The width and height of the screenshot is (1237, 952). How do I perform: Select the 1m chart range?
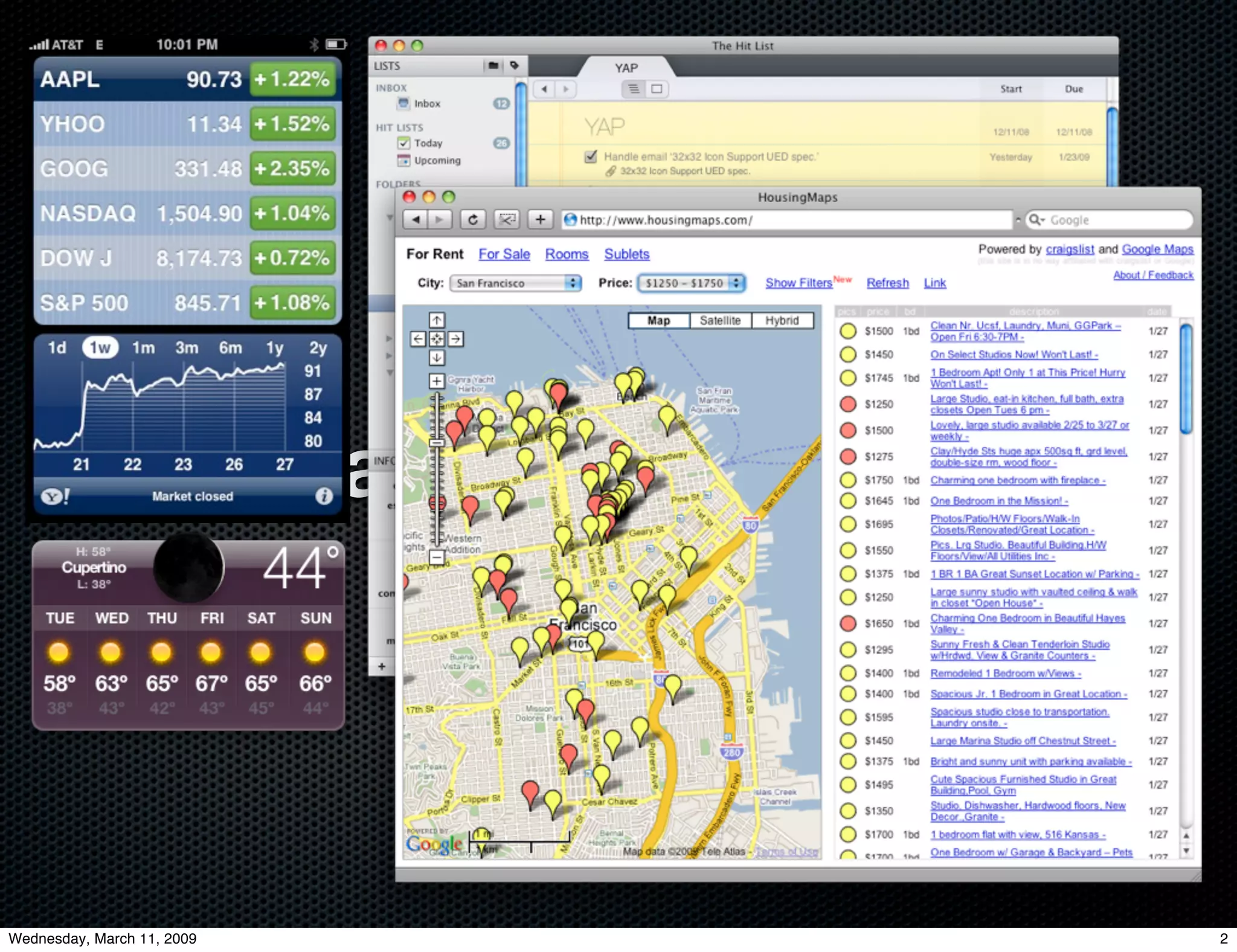(143, 348)
